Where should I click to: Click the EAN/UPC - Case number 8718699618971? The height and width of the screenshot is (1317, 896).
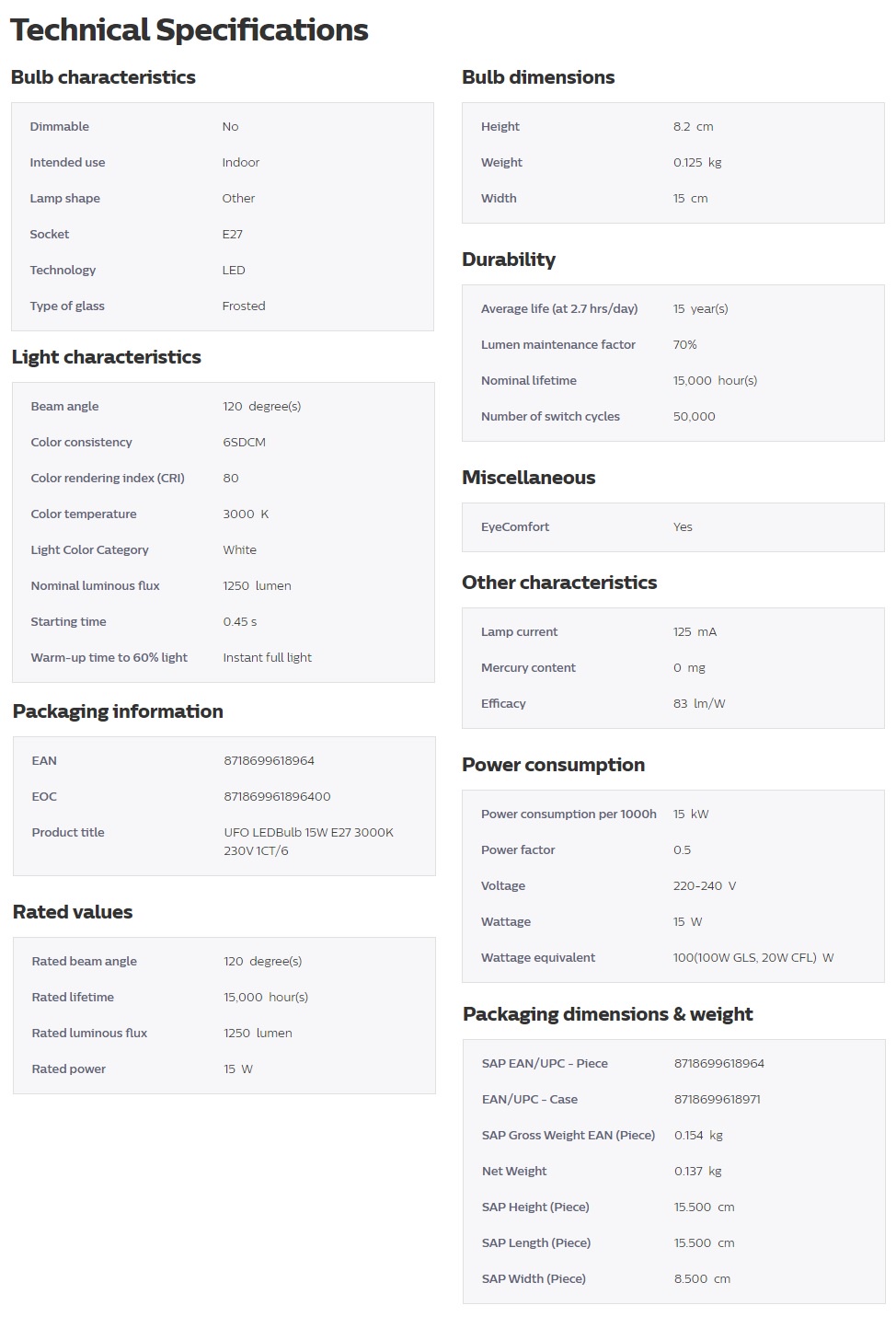[717, 1100]
